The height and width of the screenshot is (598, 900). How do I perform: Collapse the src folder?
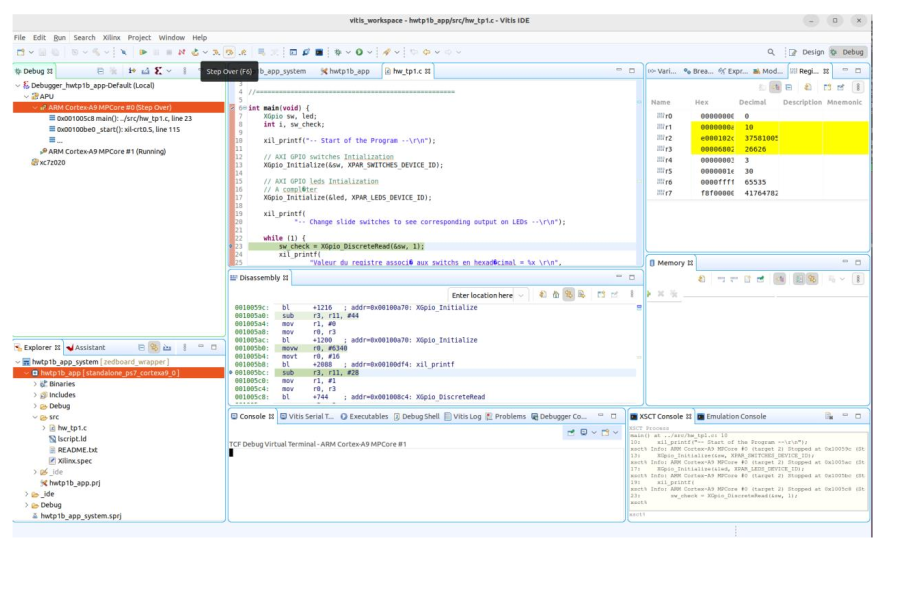[x=35, y=417]
